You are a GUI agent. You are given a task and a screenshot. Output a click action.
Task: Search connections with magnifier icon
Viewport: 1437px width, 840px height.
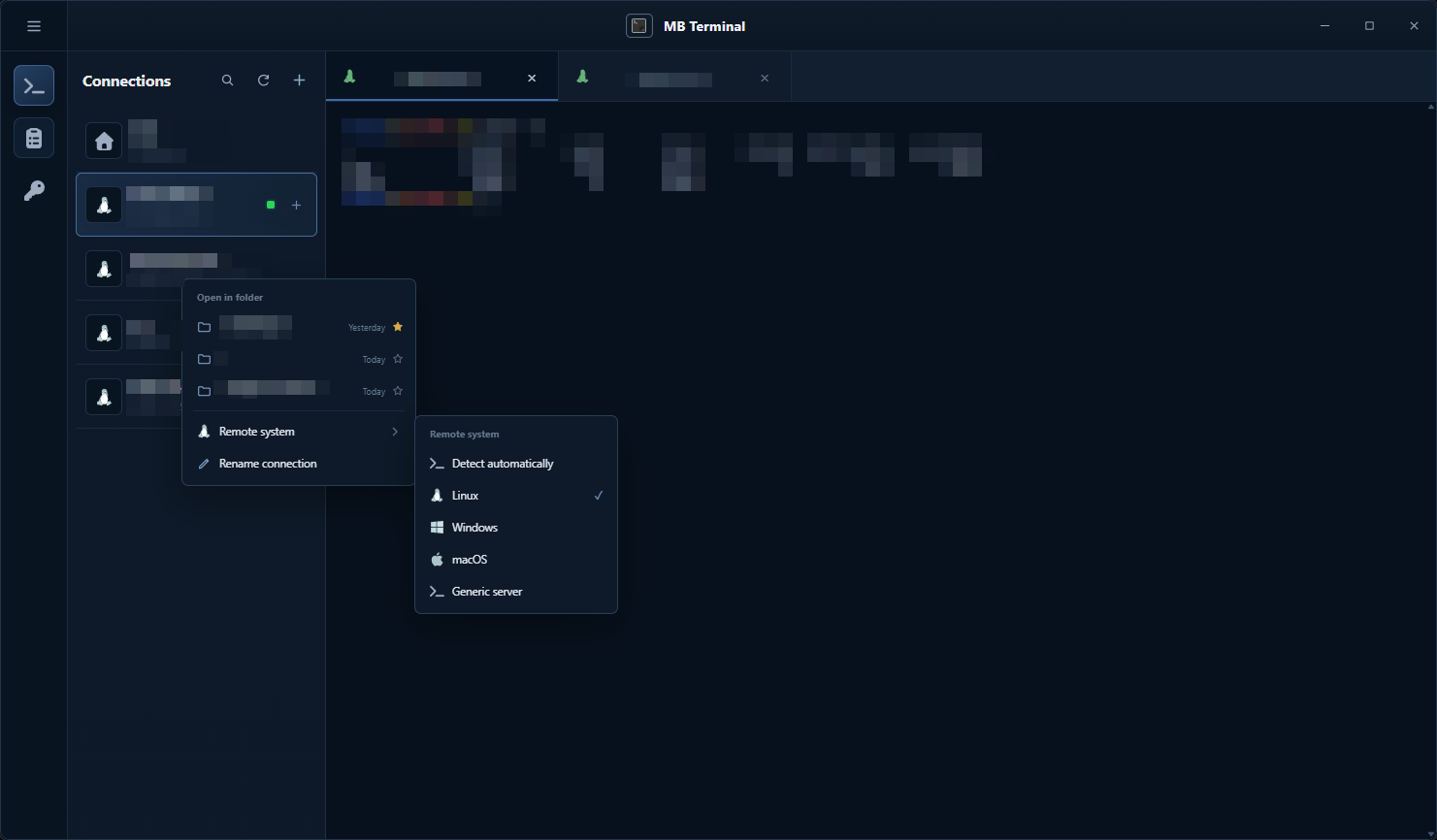tap(227, 81)
